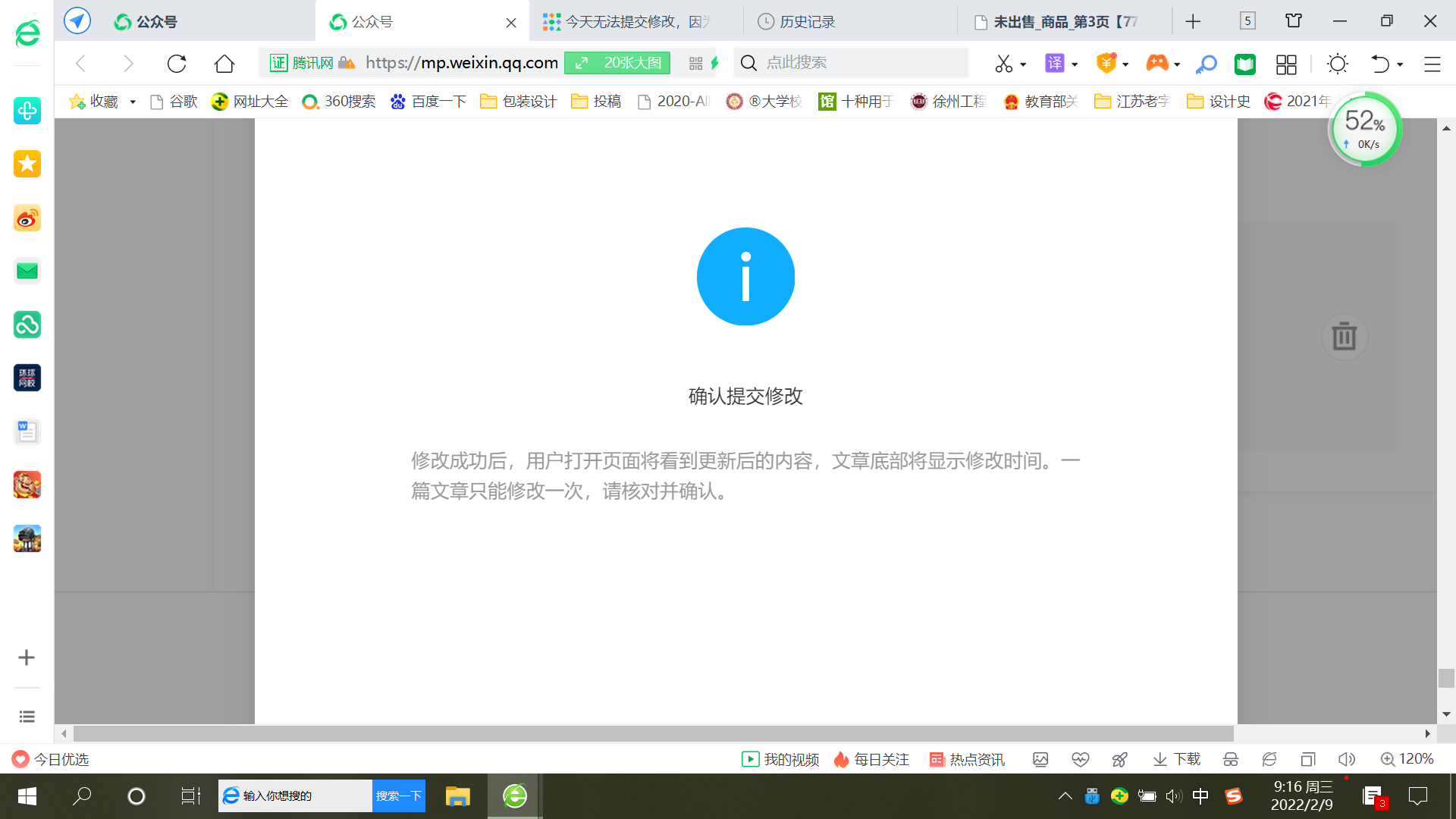Click the 20张大图 green button
The height and width of the screenshot is (819, 1456).
617,63
